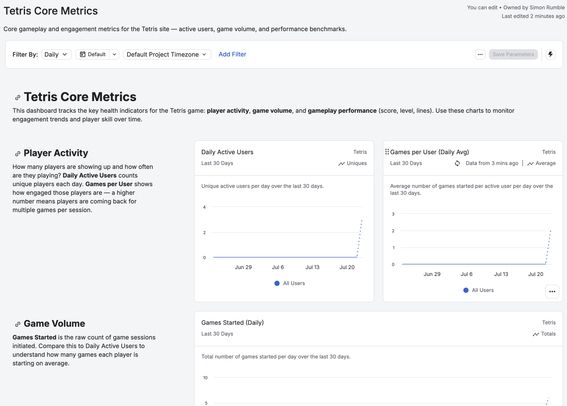567x406 pixels.
Task: Click 'Total number of games started' description
Action: [276, 357]
